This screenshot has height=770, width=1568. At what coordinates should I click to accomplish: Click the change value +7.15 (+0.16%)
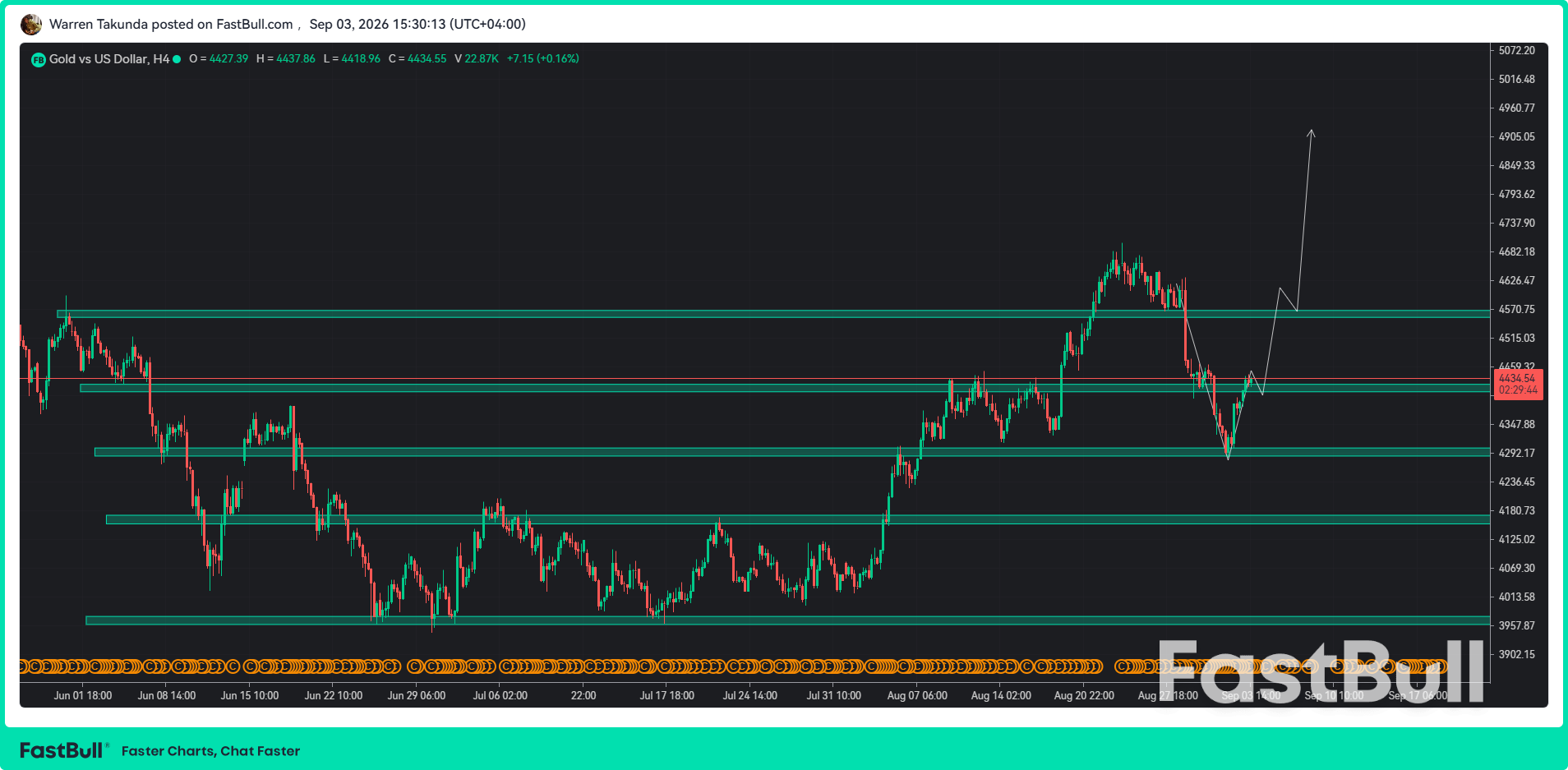[542, 59]
